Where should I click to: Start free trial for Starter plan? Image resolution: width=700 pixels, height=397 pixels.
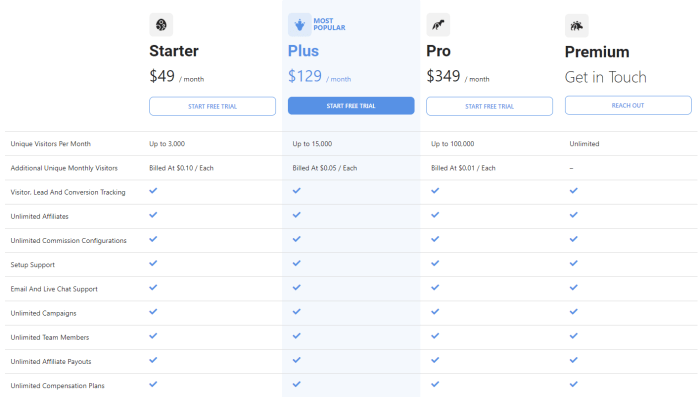click(x=212, y=106)
